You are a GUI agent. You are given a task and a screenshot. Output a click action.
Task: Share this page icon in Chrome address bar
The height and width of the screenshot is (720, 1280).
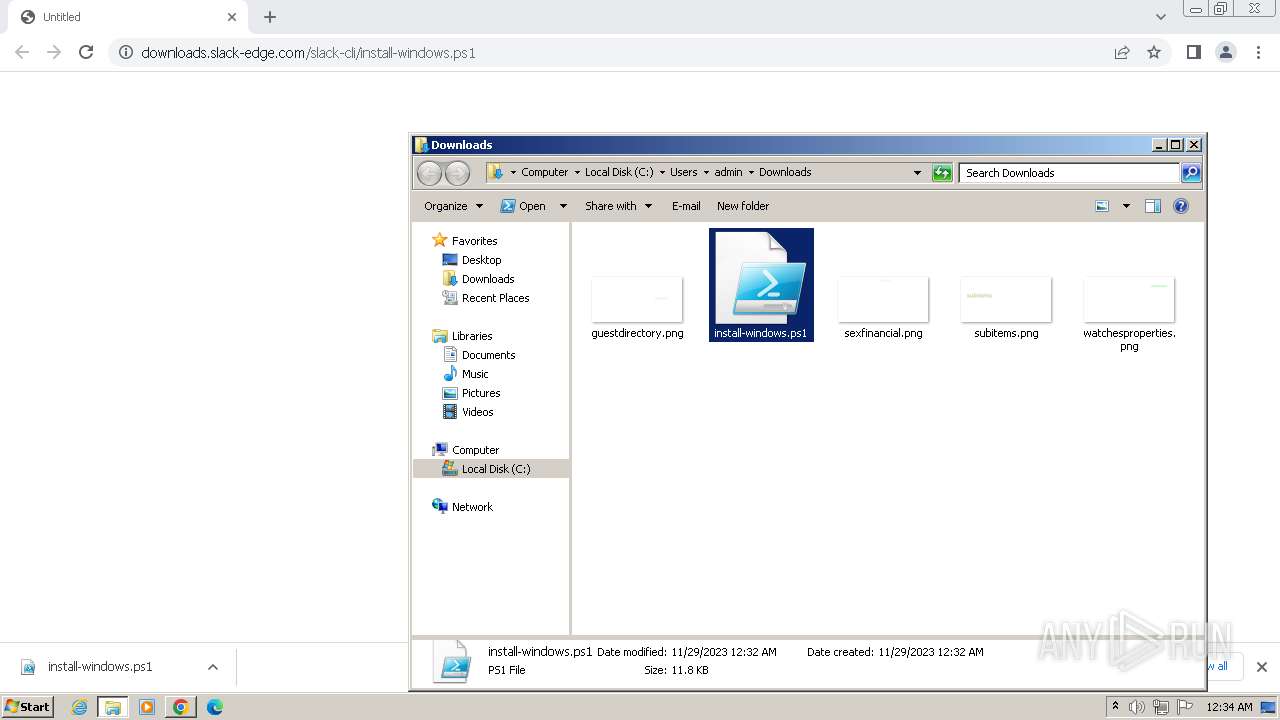pos(1122,52)
